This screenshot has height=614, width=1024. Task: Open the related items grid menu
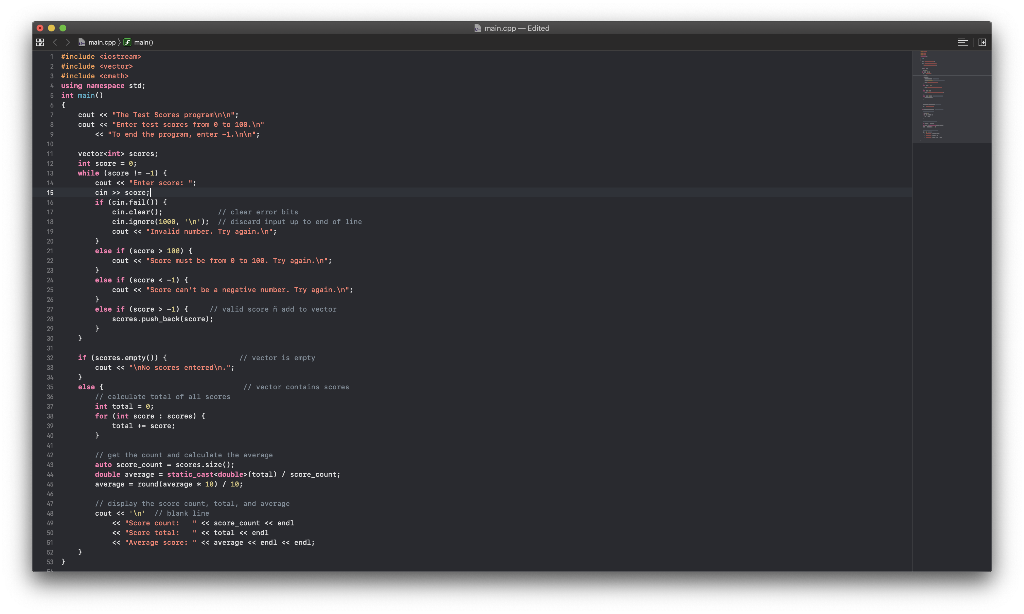pos(40,42)
